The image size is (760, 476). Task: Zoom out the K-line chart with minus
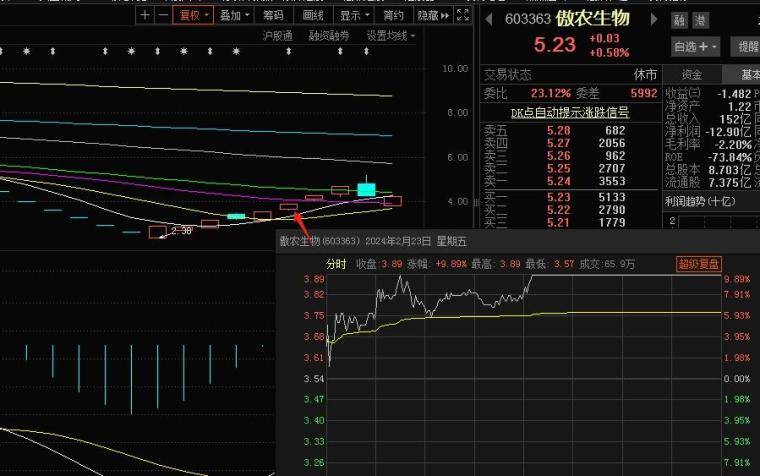pos(163,16)
